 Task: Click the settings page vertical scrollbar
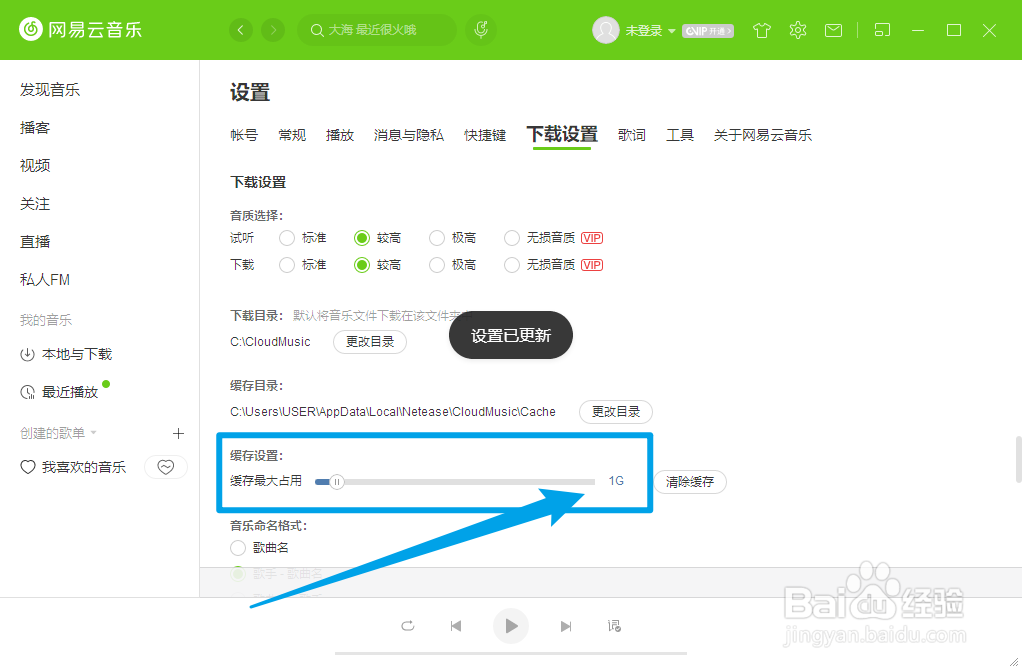click(1018, 459)
